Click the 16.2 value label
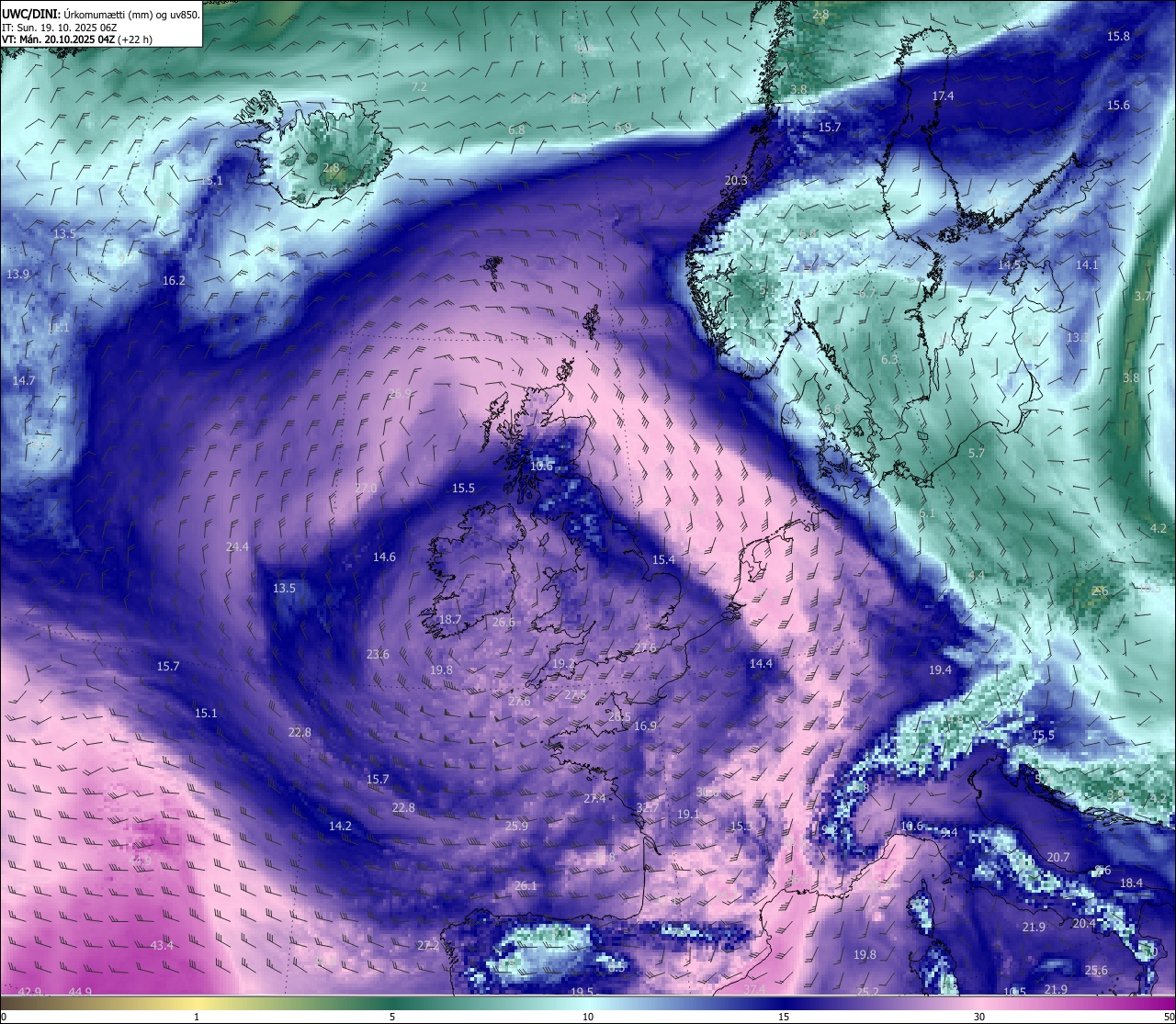 tap(174, 281)
